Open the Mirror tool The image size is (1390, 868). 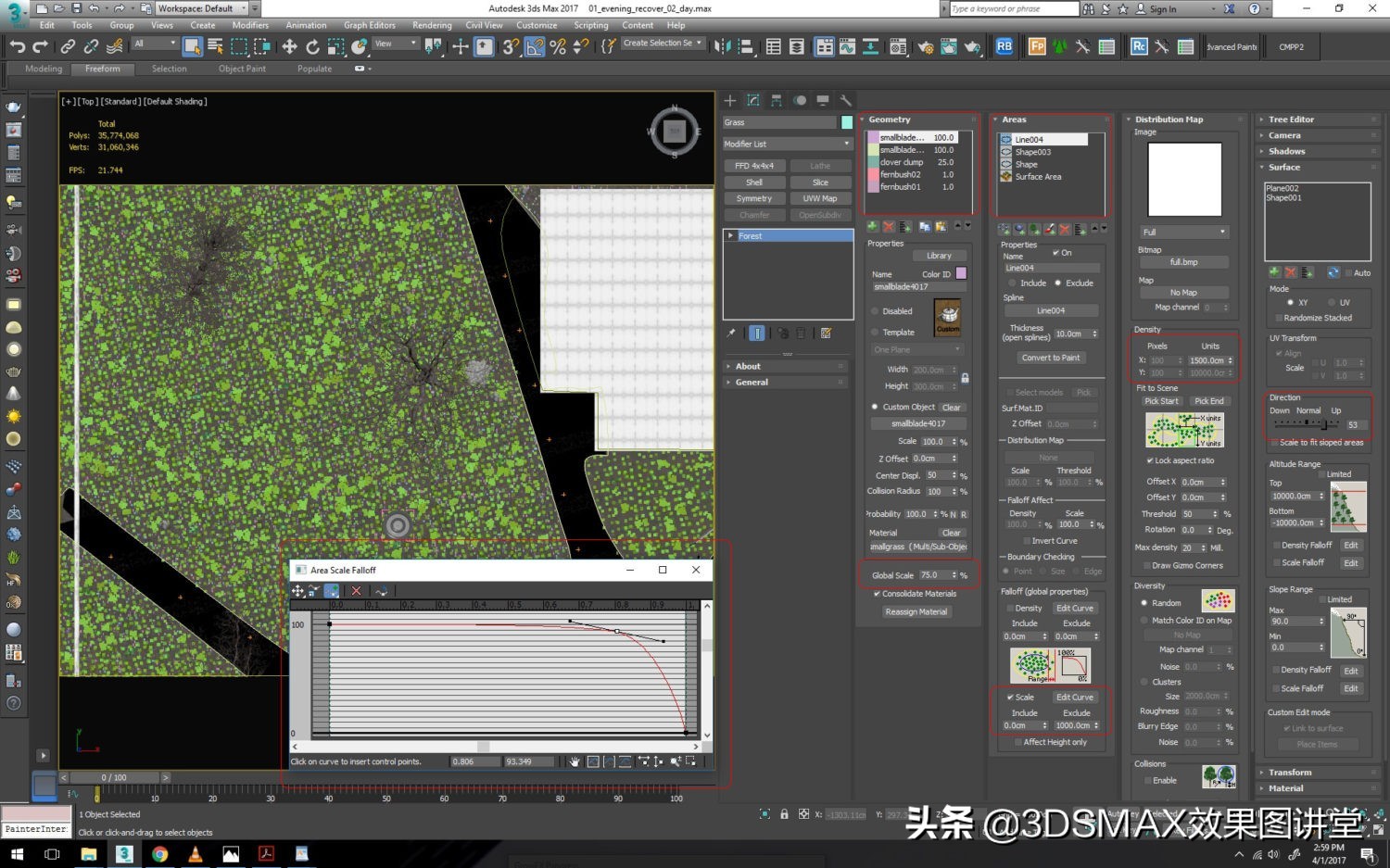(x=723, y=46)
